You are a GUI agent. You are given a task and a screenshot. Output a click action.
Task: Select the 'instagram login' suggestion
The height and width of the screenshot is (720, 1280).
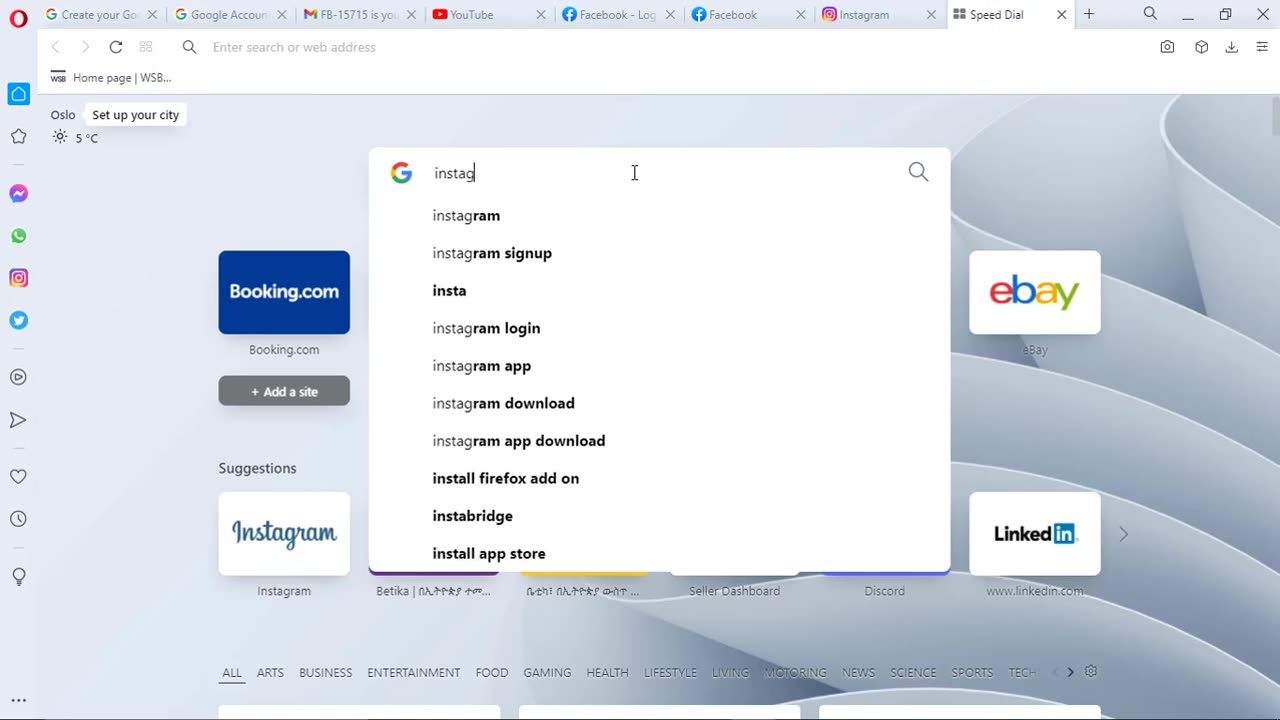tap(659, 328)
